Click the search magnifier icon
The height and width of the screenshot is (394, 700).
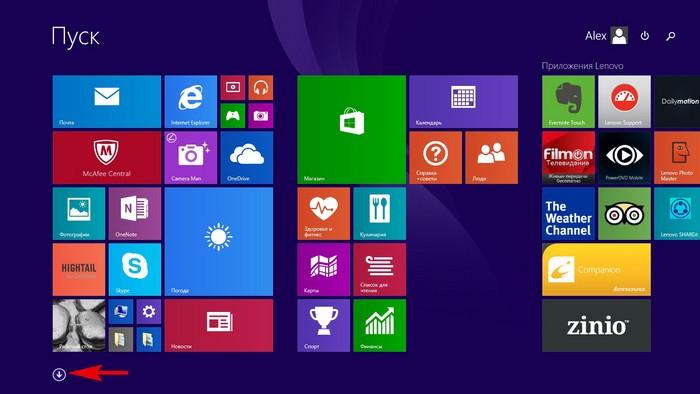point(671,36)
